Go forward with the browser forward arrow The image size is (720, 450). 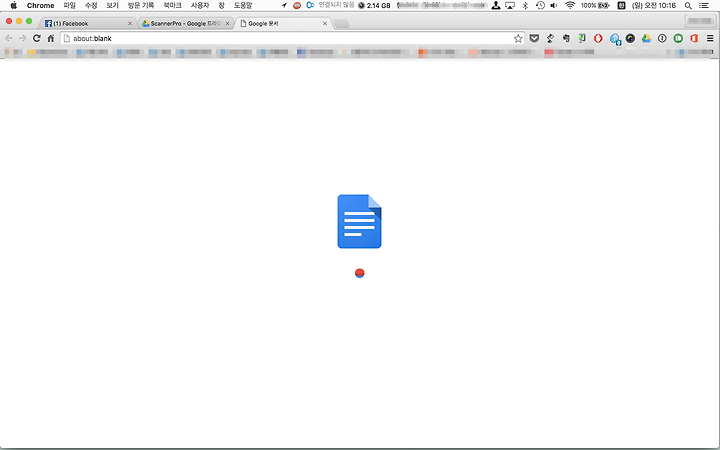tap(22, 39)
